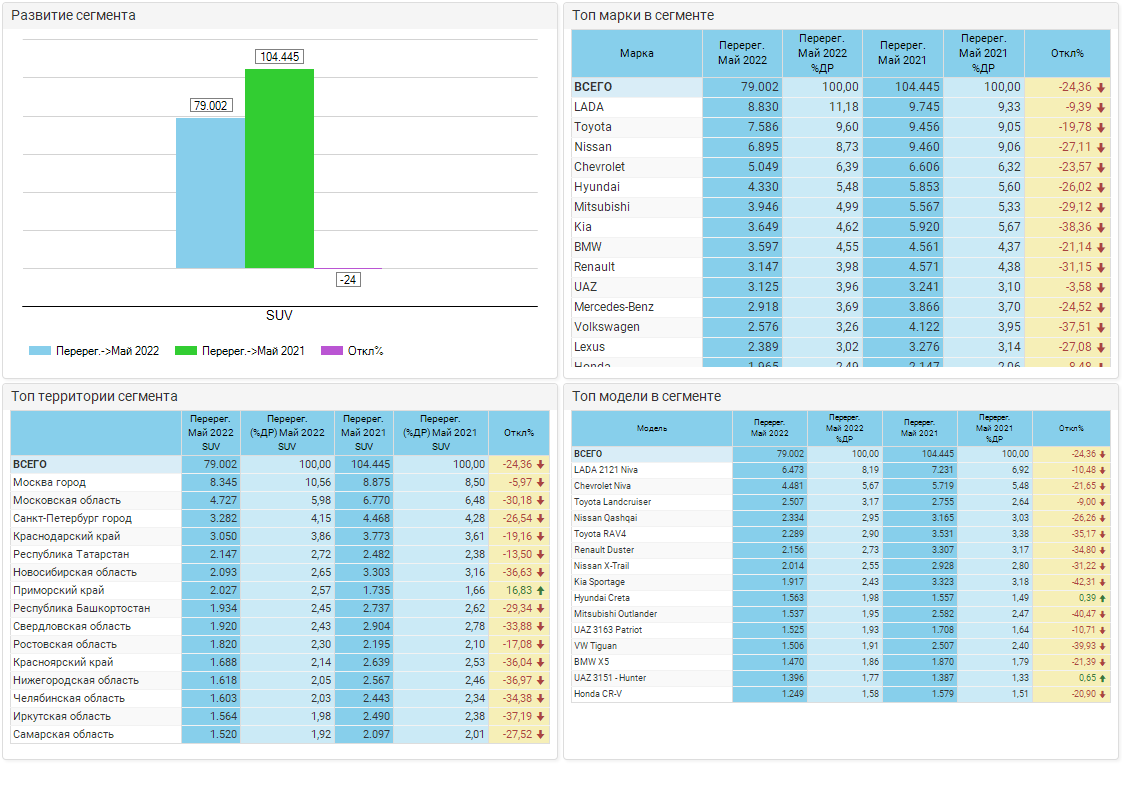Click blue legend swatch for Май 2022

[x=40, y=351]
